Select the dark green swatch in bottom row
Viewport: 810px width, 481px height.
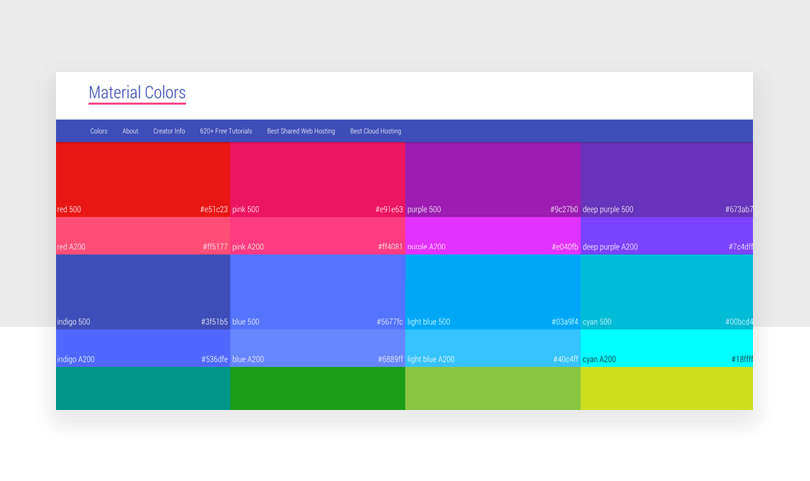(x=318, y=389)
